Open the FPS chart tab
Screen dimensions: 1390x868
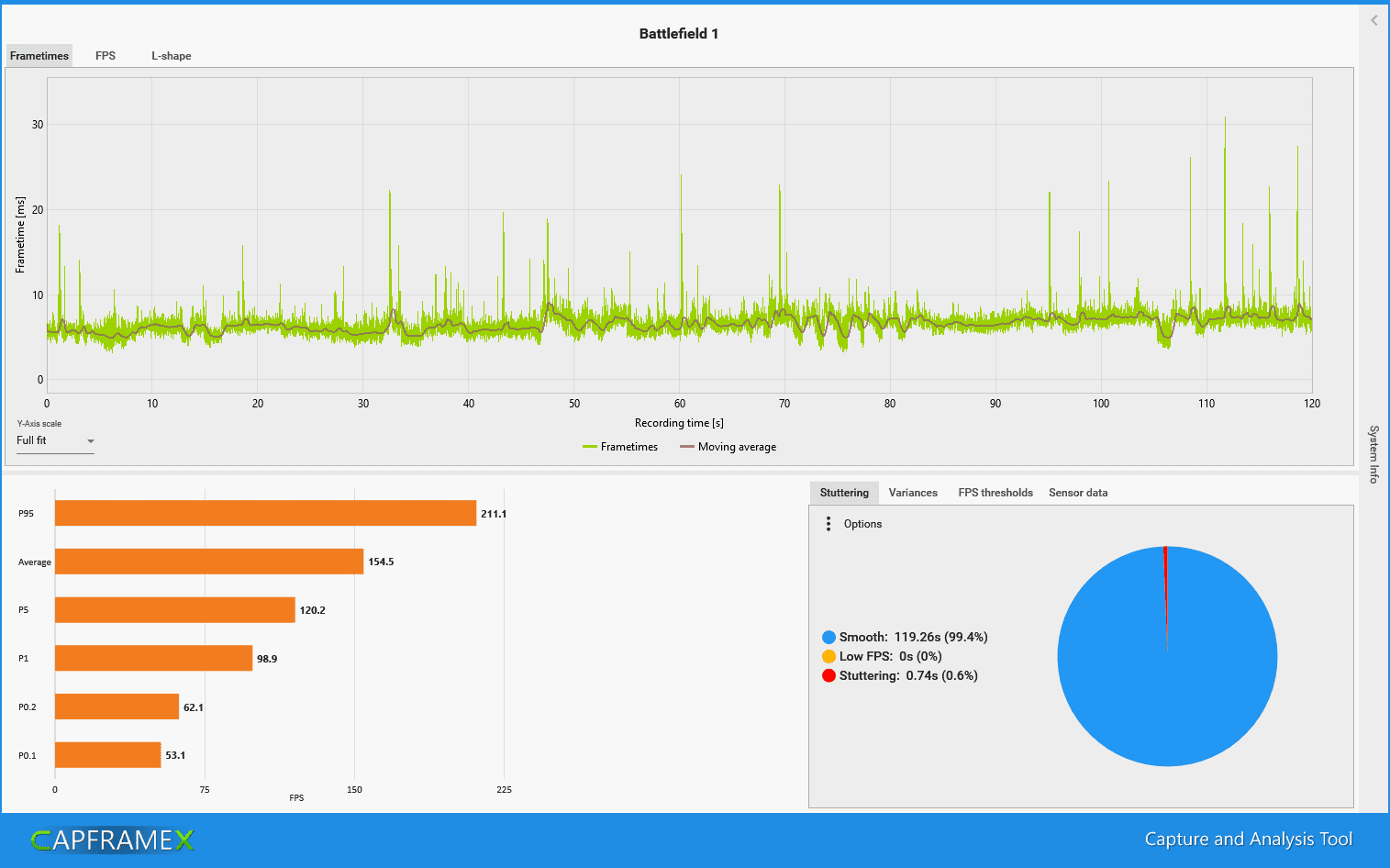(106, 56)
